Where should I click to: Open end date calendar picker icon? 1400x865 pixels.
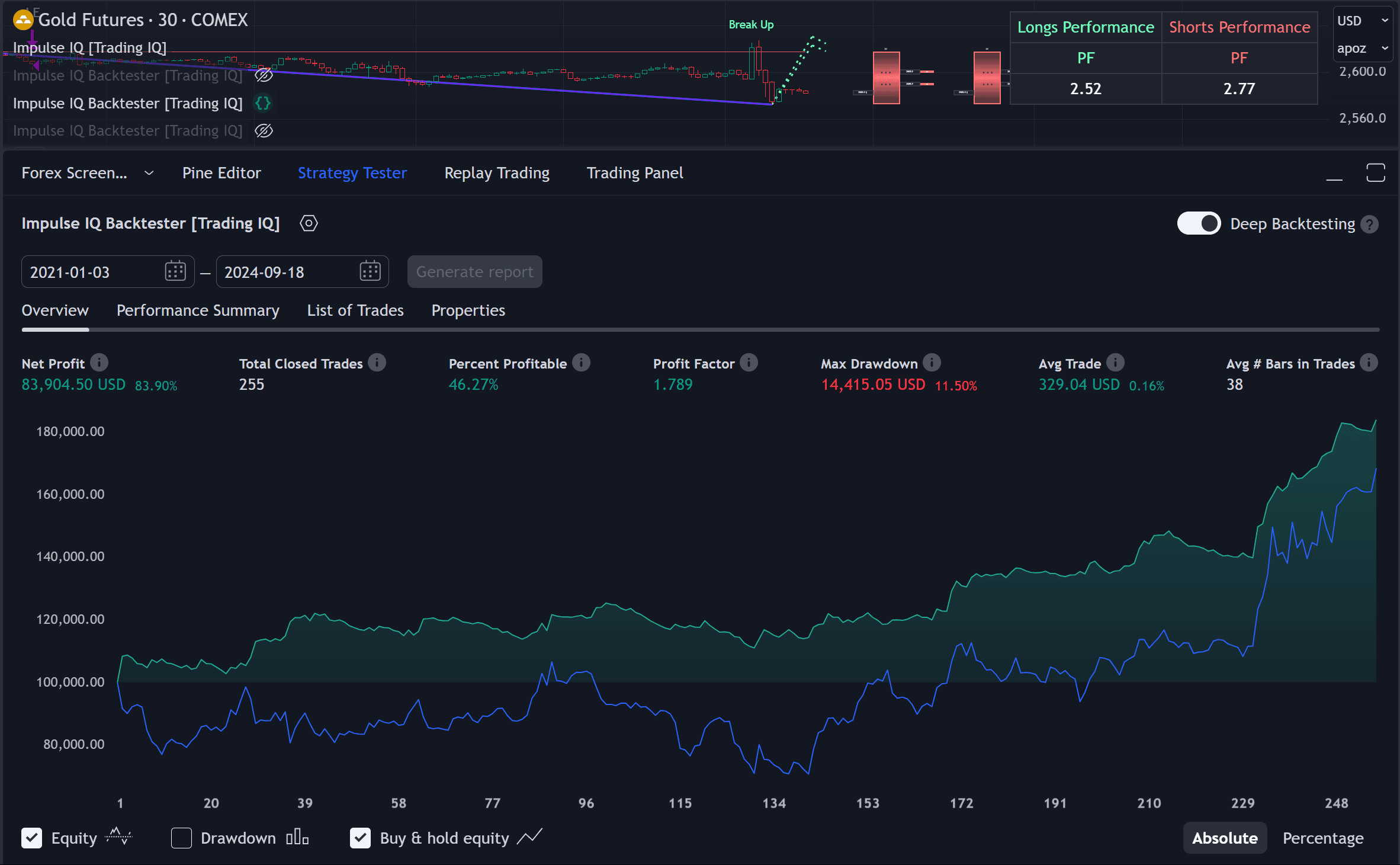370,271
